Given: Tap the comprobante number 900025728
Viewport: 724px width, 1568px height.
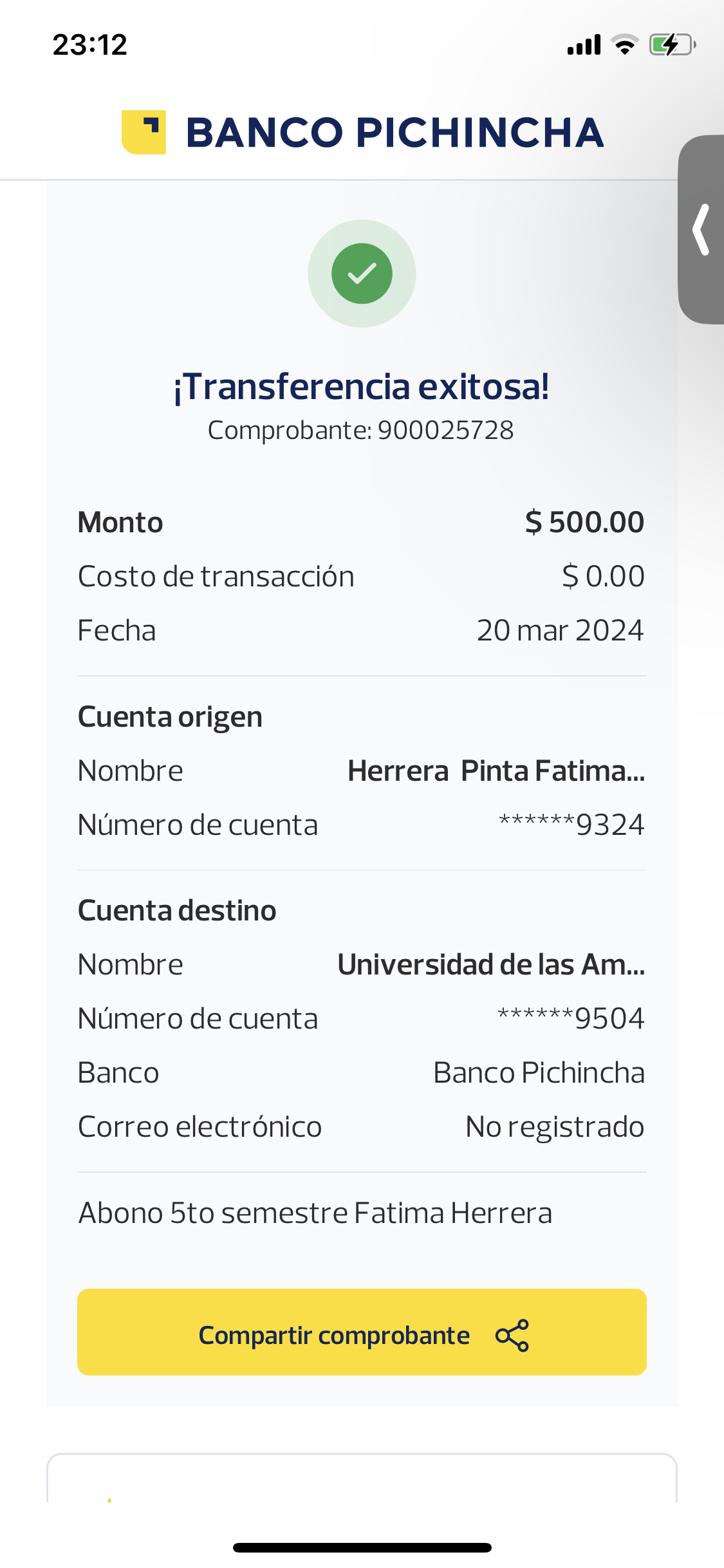Looking at the screenshot, I should [x=445, y=431].
